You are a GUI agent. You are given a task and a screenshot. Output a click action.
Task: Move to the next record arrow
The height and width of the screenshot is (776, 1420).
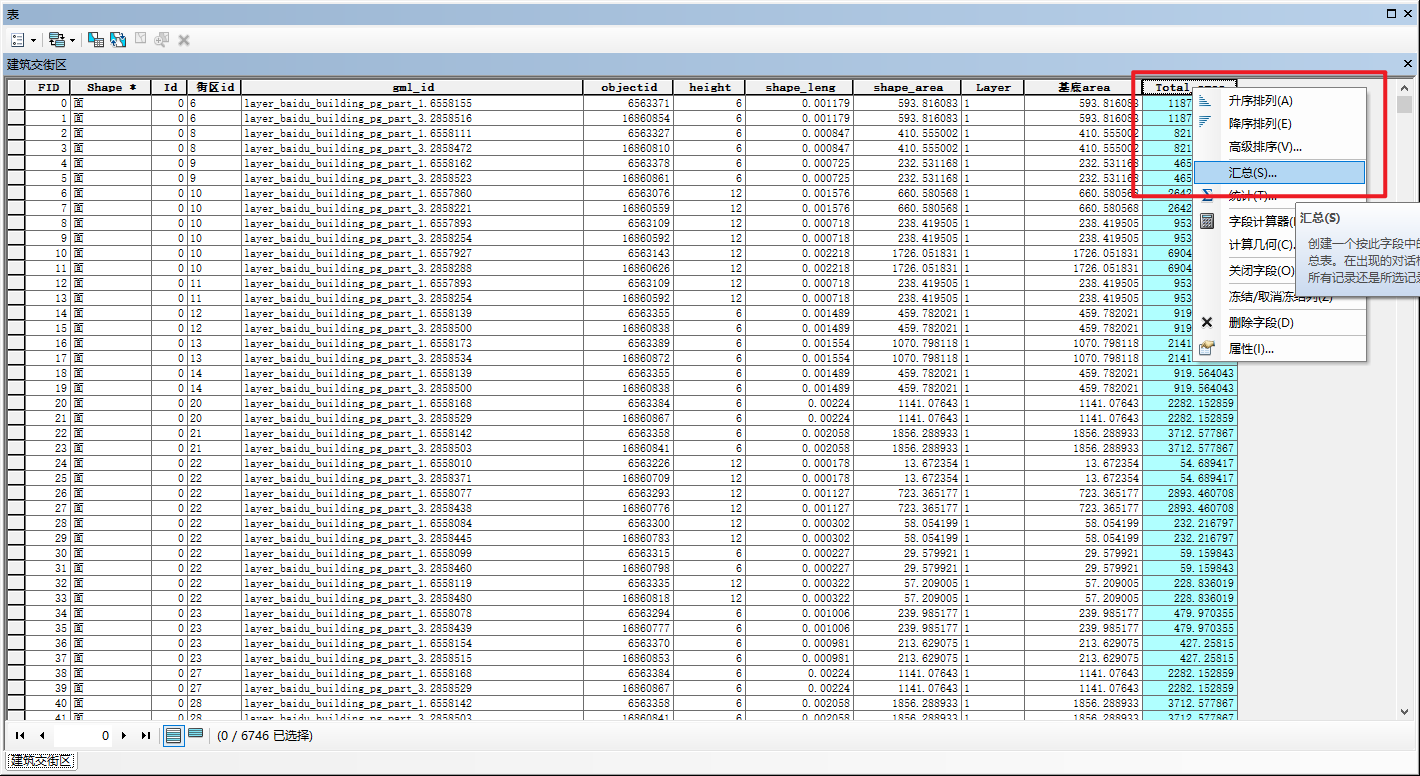point(124,736)
